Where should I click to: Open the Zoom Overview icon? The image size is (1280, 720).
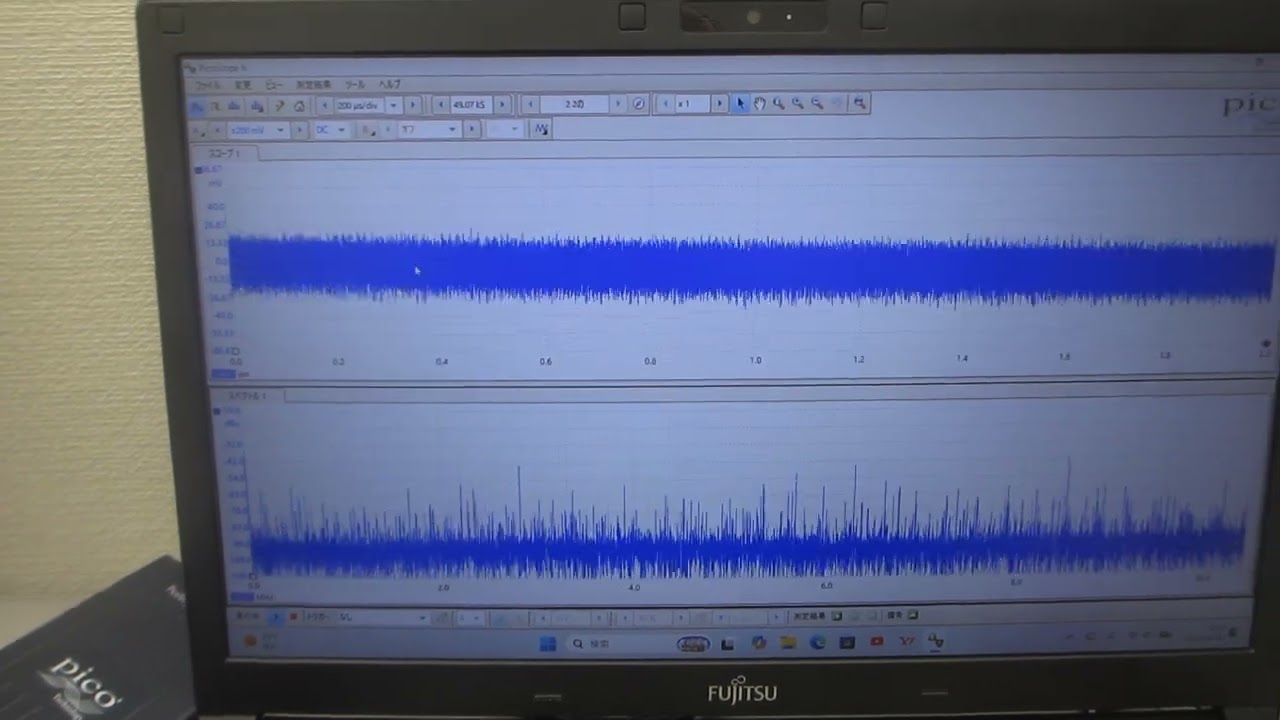coord(859,104)
